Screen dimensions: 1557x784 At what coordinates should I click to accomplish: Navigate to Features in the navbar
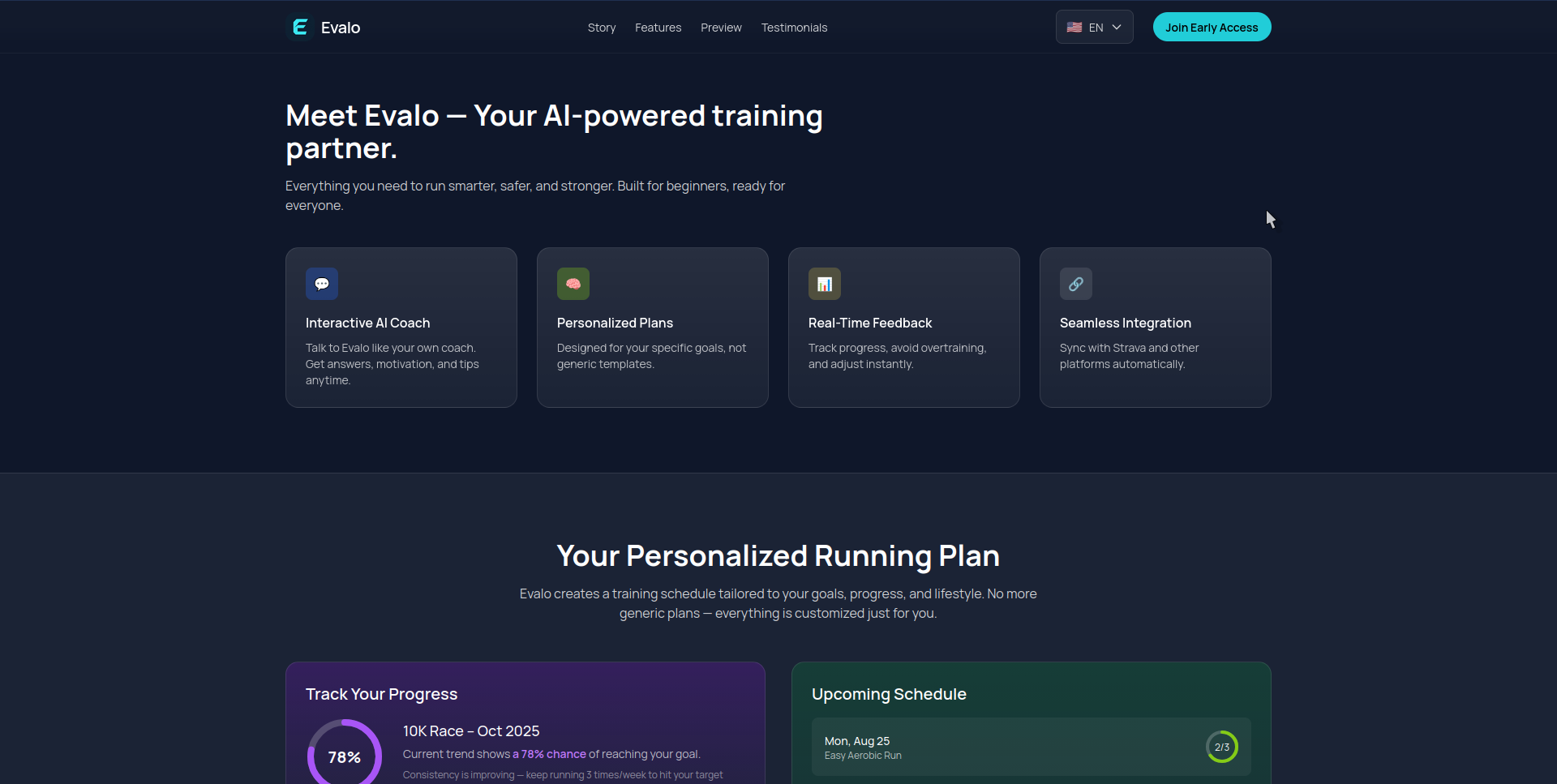[658, 28]
